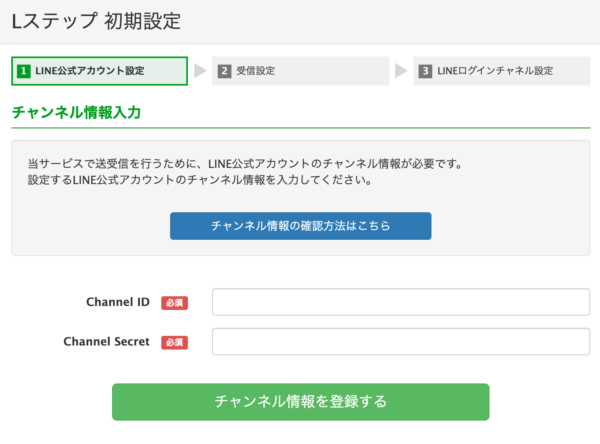Image resolution: width=600 pixels, height=444 pixels.
Task: Open the LINEログインチャネル設定 step tab
Action: coord(502,72)
